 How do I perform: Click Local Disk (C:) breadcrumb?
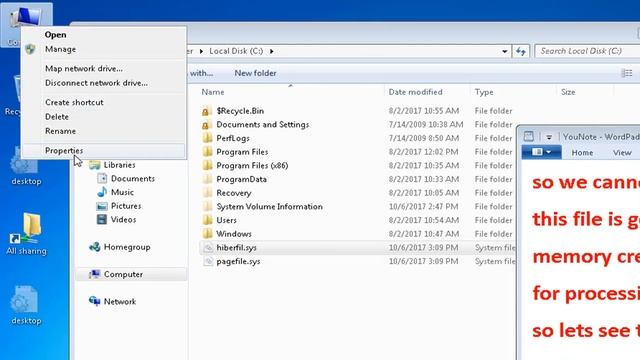click(236, 51)
